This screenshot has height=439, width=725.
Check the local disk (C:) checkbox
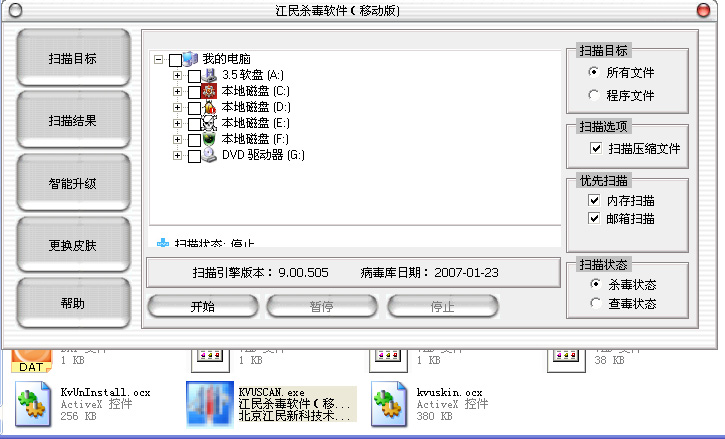point(194,92)
